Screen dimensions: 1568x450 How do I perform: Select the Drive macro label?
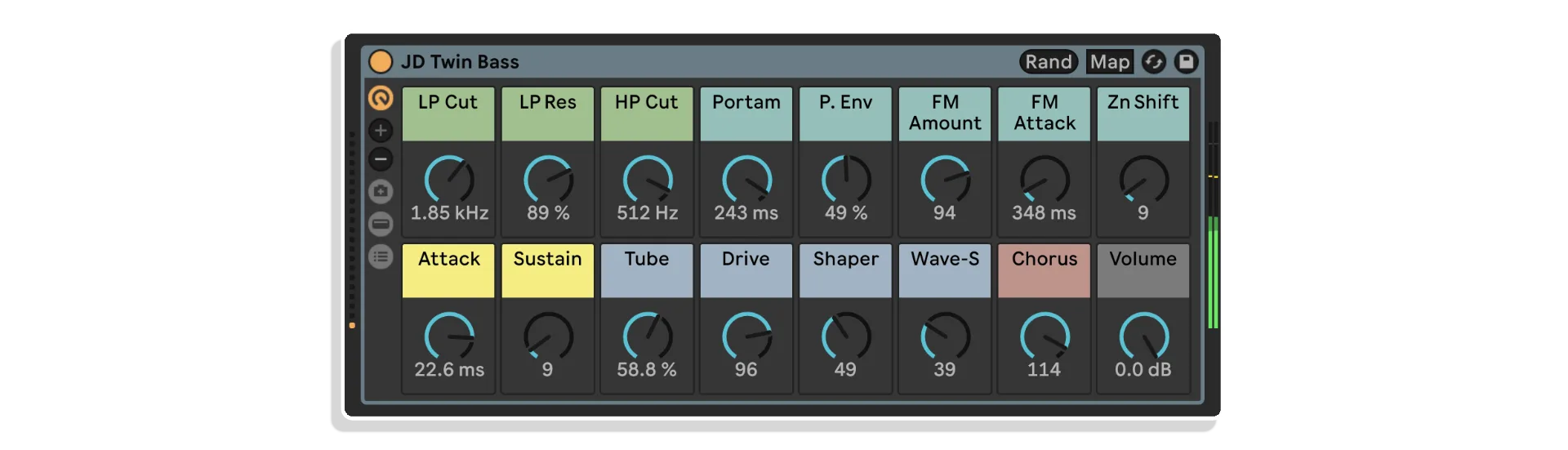tap(746, 270)
